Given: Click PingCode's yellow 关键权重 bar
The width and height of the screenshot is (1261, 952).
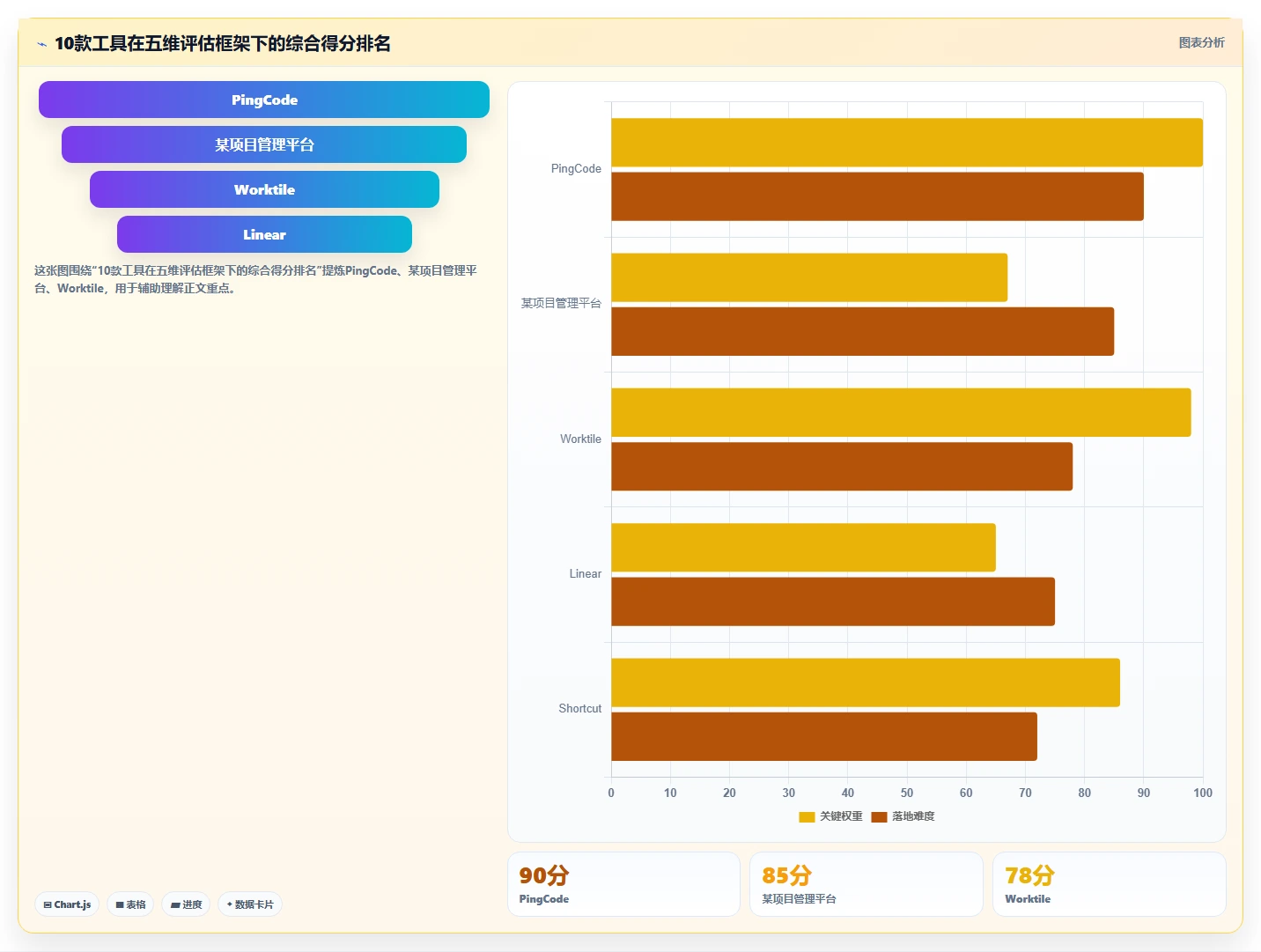Looking at the screenshot, I should (907, 143).
